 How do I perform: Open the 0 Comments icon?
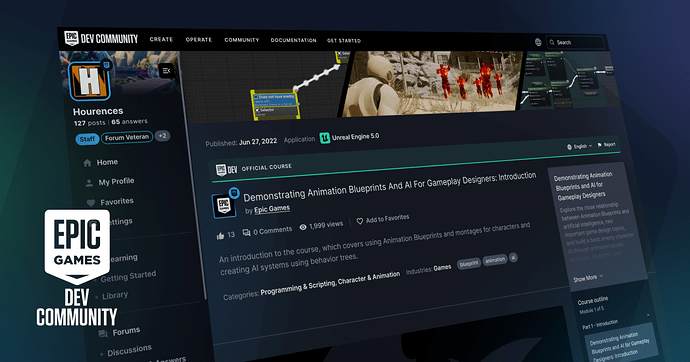click(246, 232)
